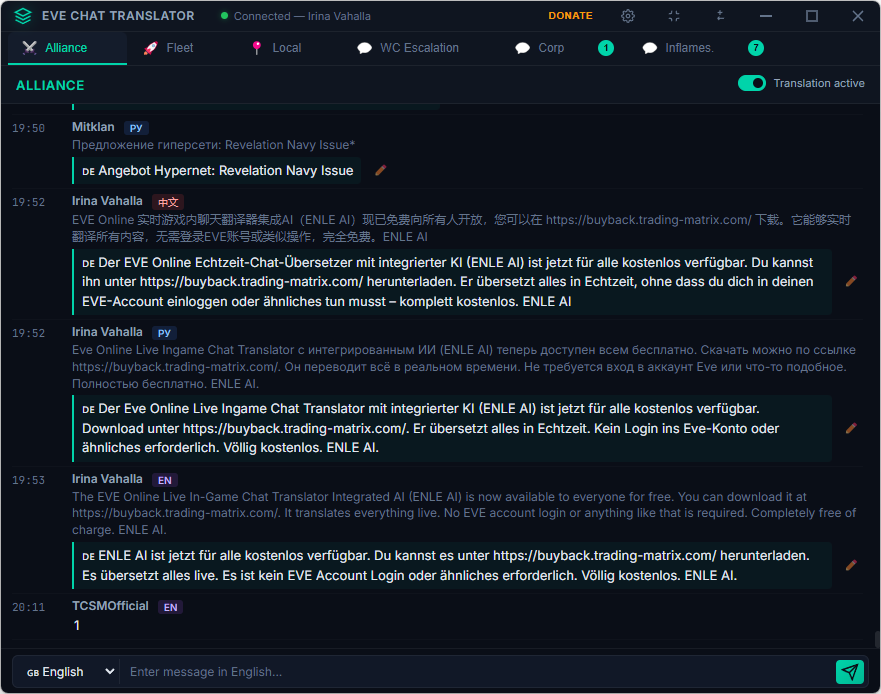Click the ALLIANCE channel heading

(x=50, y=85)
